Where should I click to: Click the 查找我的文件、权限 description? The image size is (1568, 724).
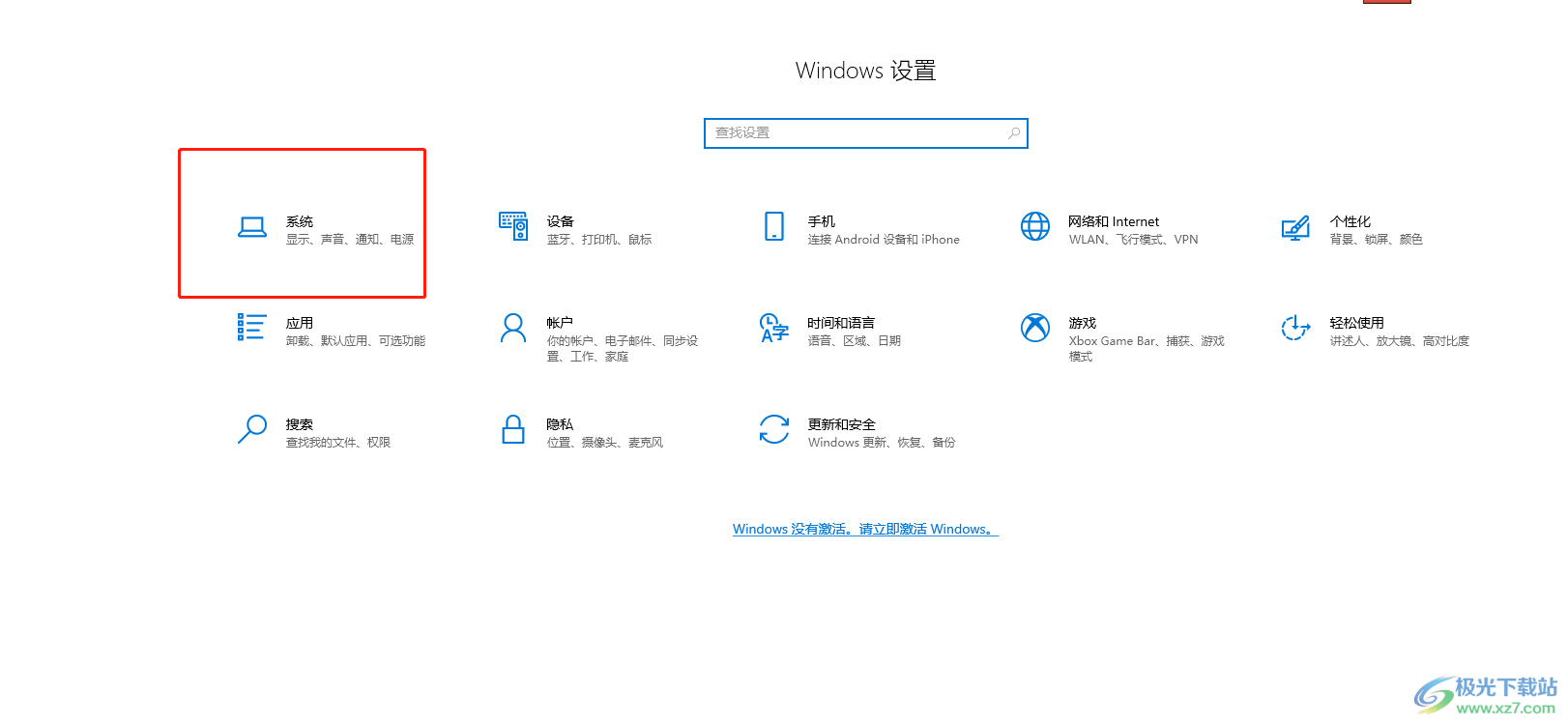pyautogui.click(x=338, y=443)
